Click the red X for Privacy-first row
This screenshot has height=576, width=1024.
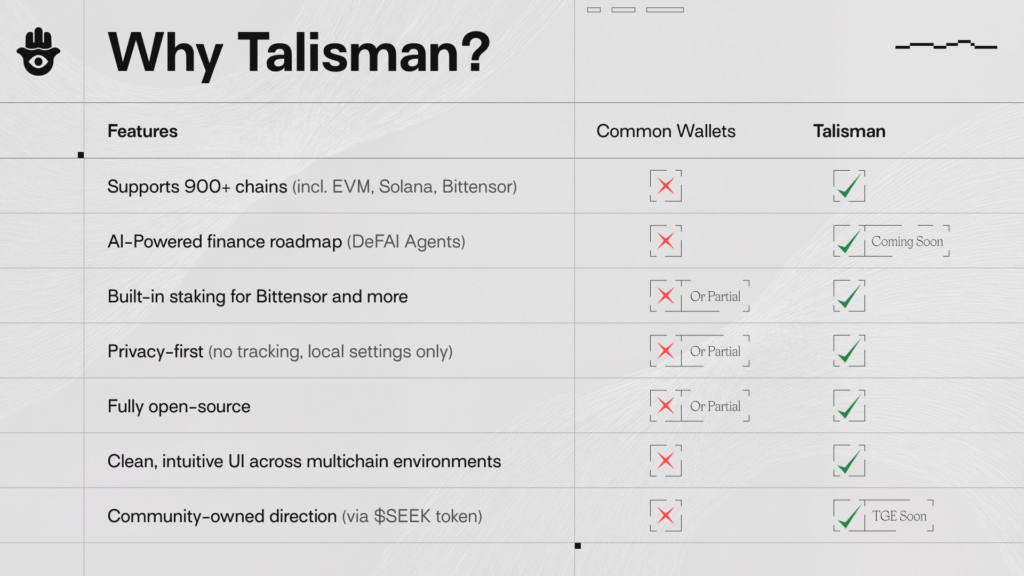tap(664, 351)
